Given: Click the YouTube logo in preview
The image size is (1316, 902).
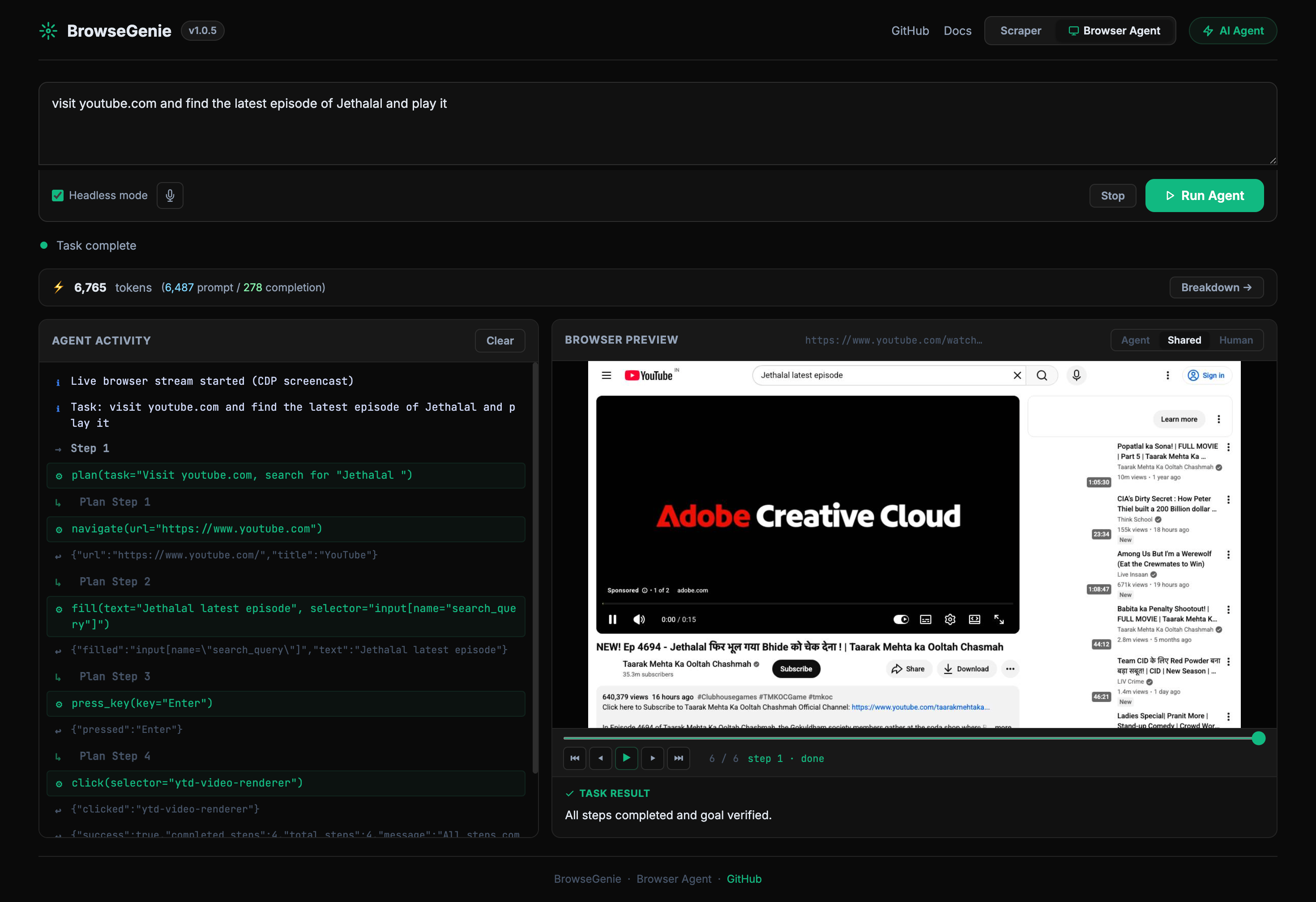Looking at the screenshot, I should coord(648,375).
